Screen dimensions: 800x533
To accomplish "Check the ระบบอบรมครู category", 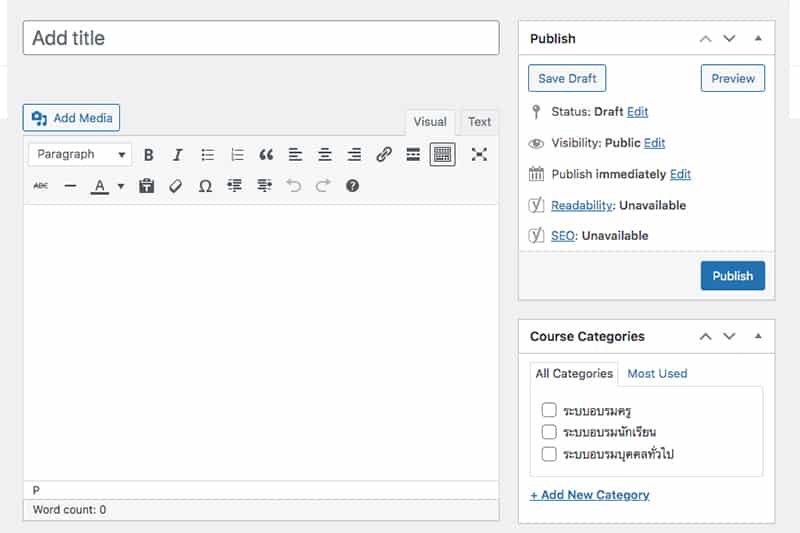I will 549,410.
